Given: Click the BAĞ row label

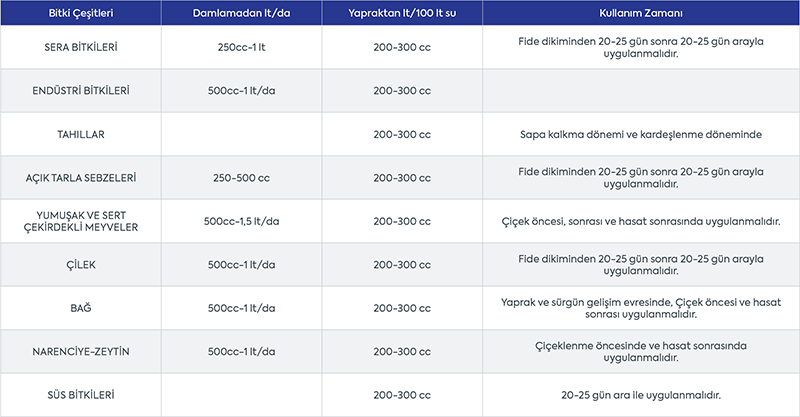Looking at the screenshot, I should pos(80,308).
